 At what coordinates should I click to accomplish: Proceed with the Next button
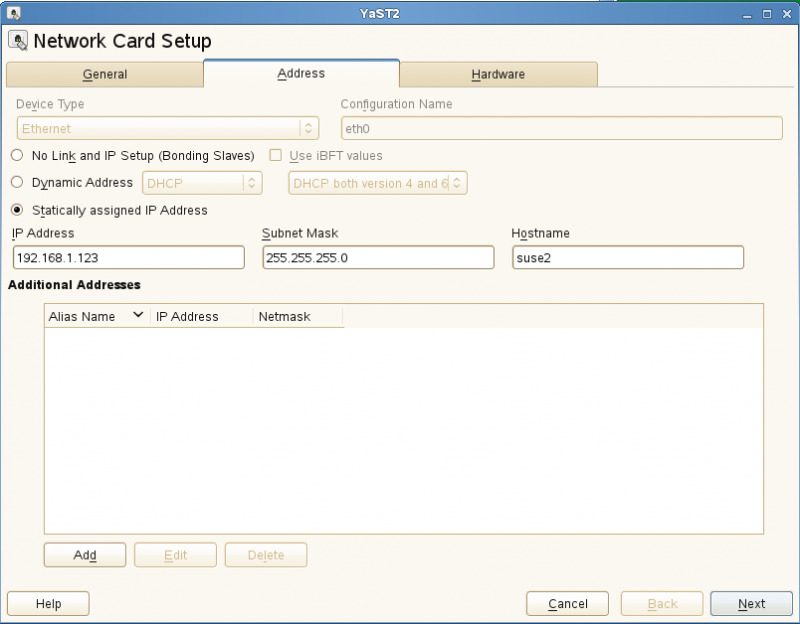pyautogui.click(x=751, y=603)
